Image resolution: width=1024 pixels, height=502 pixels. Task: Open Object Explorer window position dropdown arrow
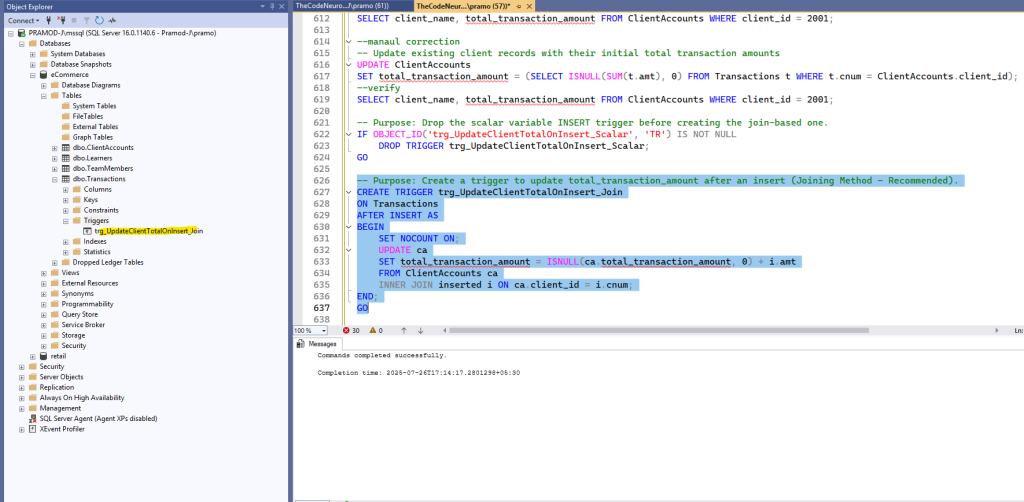(x=263, y=5)
